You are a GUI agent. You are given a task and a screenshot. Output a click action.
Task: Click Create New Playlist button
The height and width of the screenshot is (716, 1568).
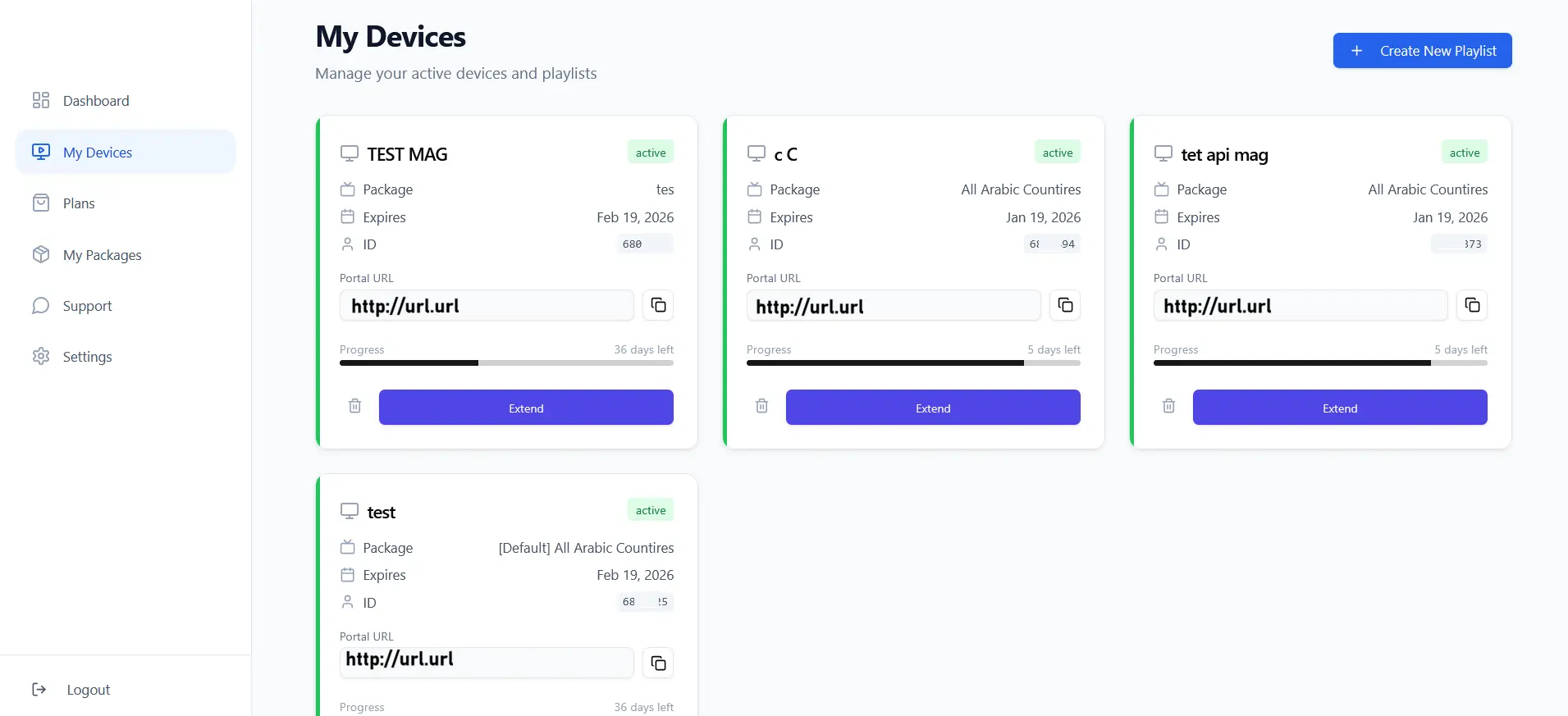point(1422,51)
